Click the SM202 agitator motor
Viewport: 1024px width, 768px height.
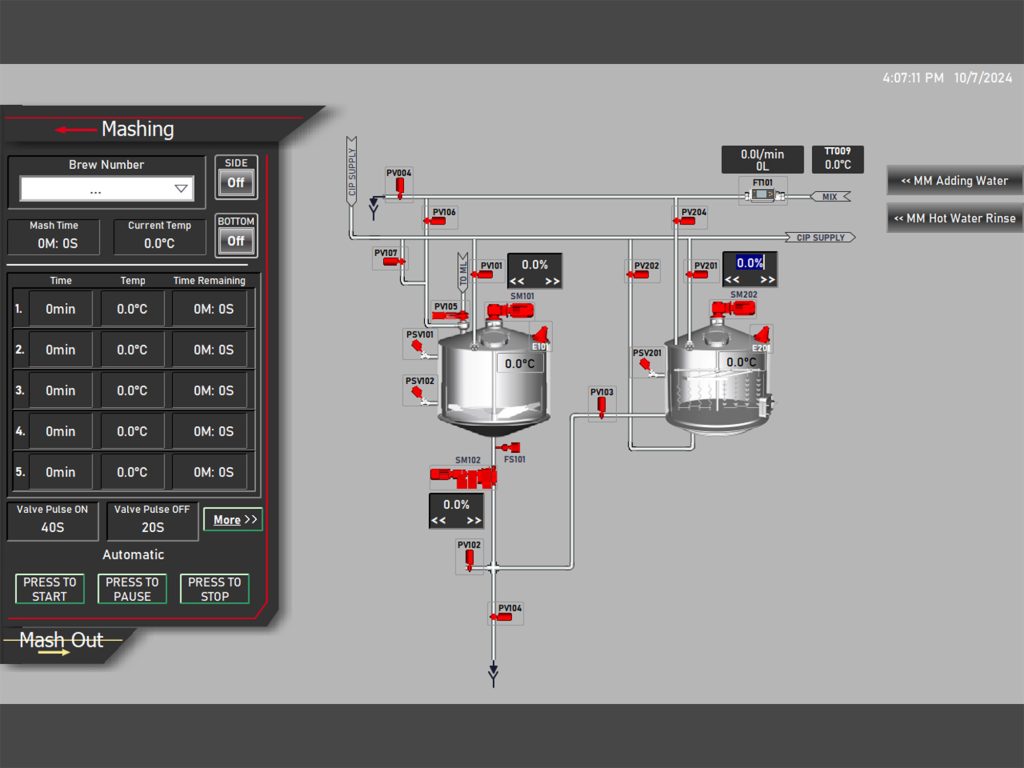(733, 310)
